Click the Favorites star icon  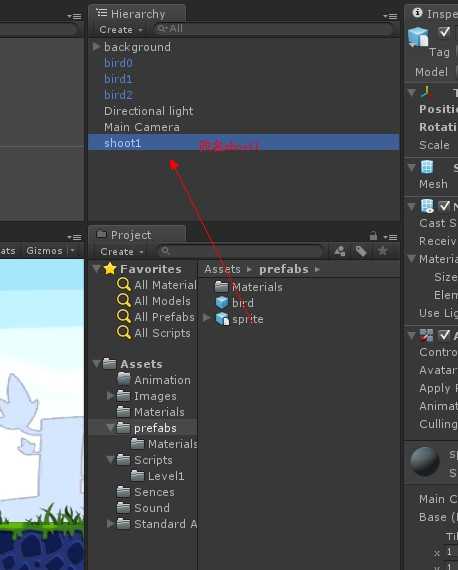pos(110,269)
